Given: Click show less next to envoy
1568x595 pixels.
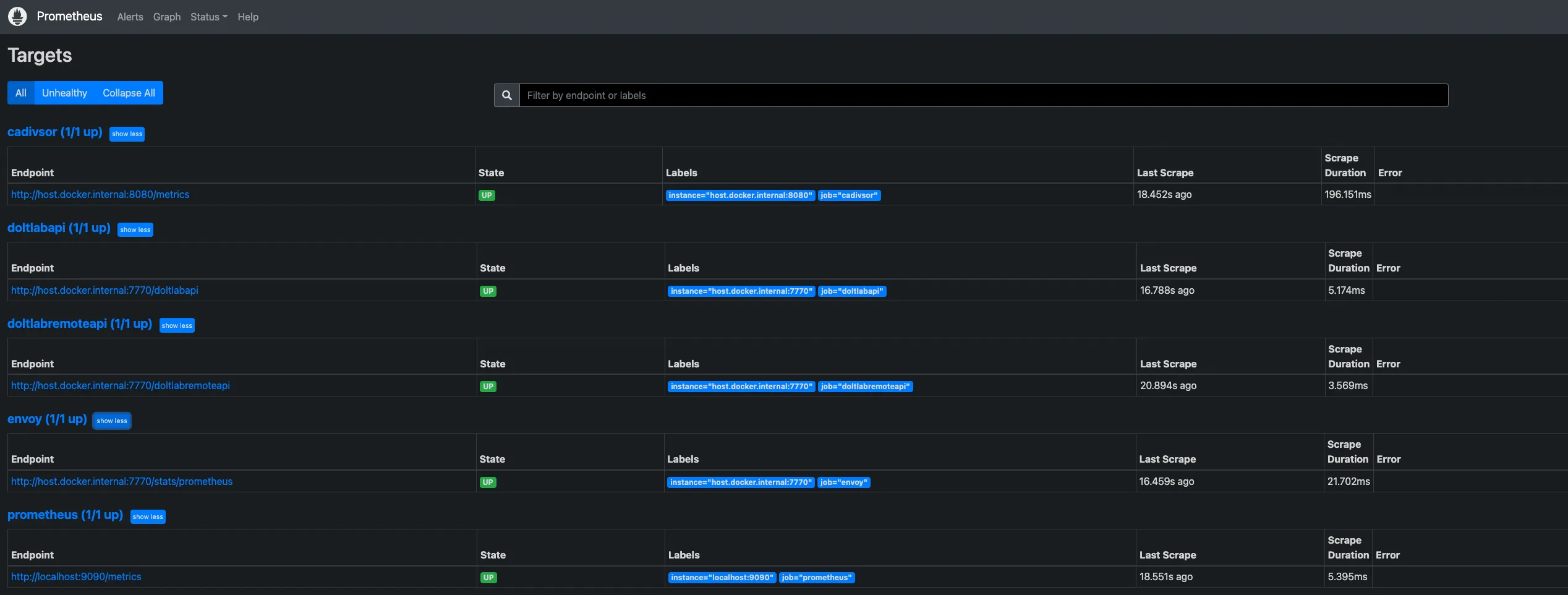Looking at the screenshot, I should [x=112, y=421].
